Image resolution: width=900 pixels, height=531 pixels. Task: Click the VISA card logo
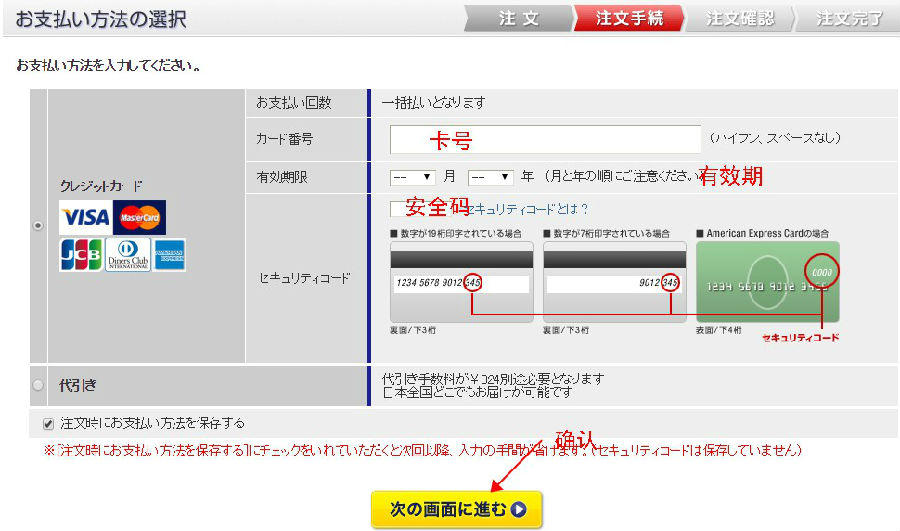pos(85,217)
